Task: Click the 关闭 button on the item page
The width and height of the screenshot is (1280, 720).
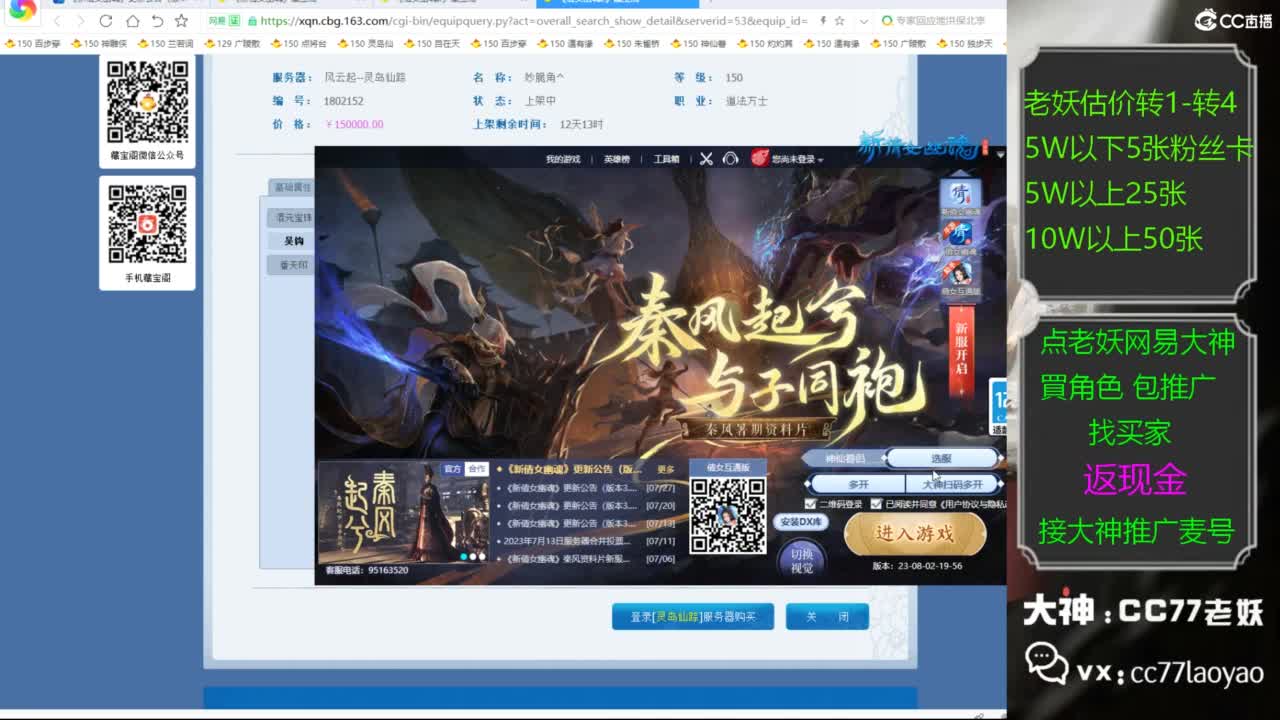Action: click(x=827, y=617)
